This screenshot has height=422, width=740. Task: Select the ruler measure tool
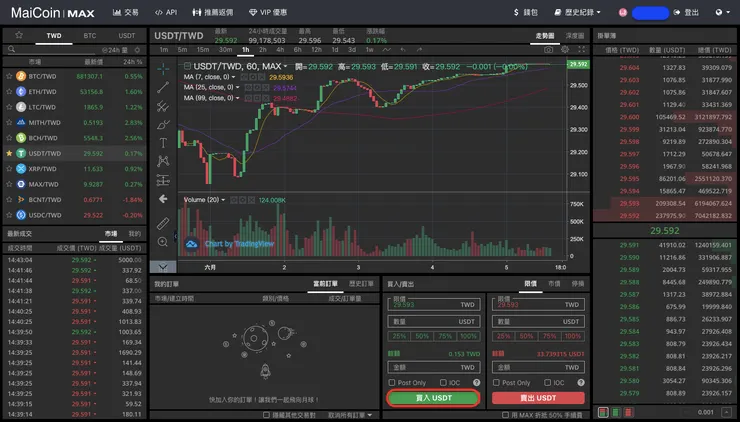pos(163,223)
